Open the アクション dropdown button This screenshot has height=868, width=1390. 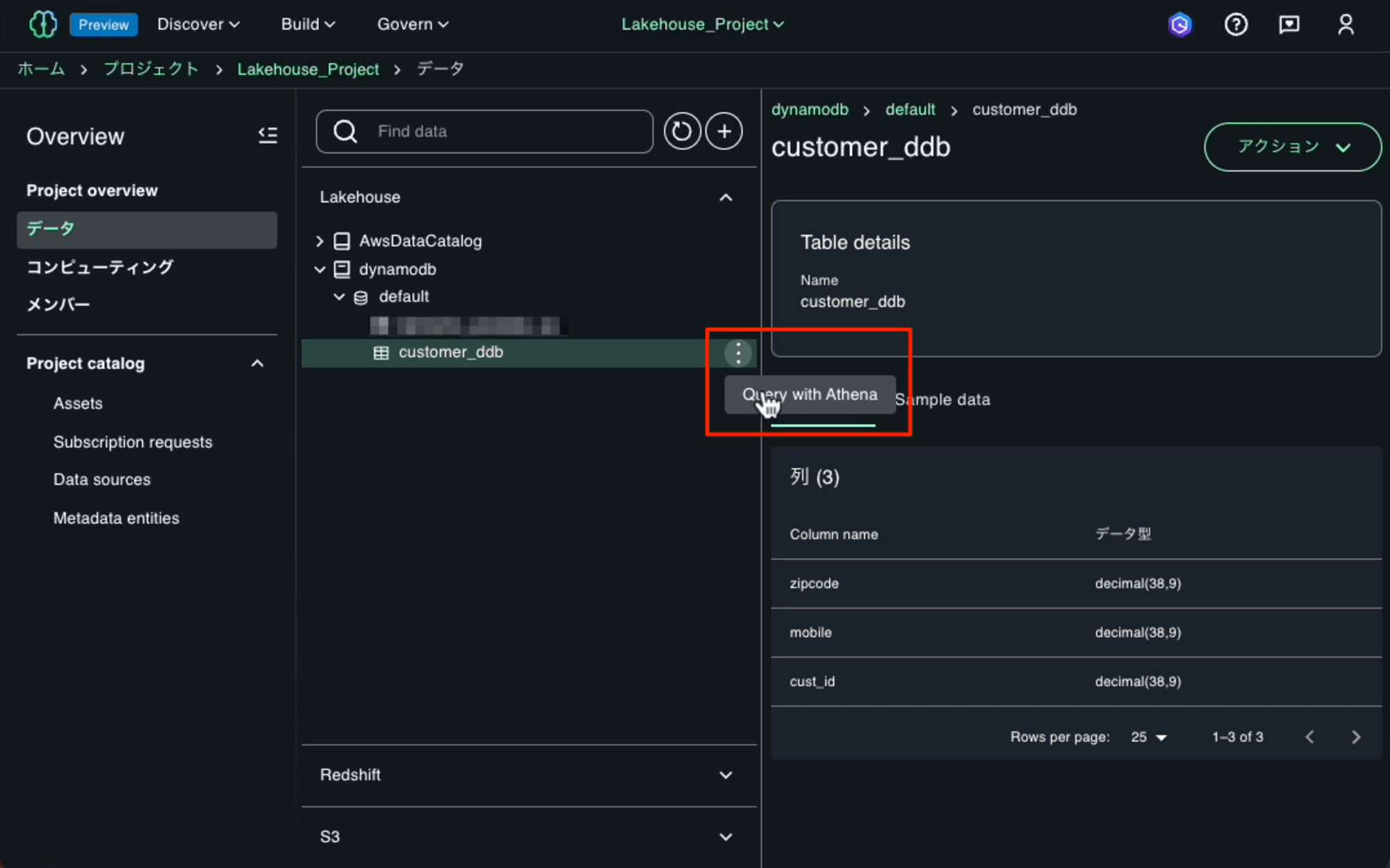[x=1293, y=147]
